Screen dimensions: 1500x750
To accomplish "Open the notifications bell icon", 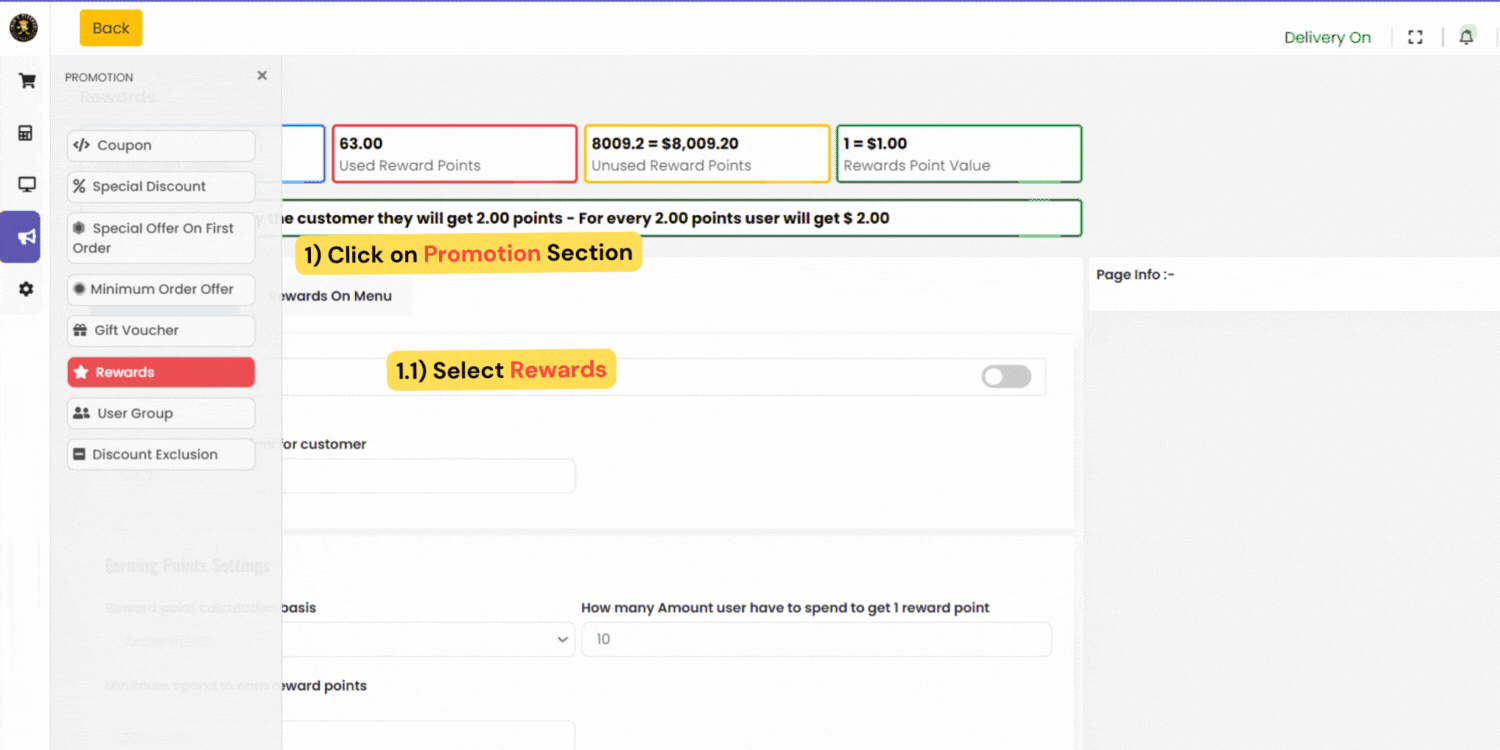I will click(x=1466, y=37).
